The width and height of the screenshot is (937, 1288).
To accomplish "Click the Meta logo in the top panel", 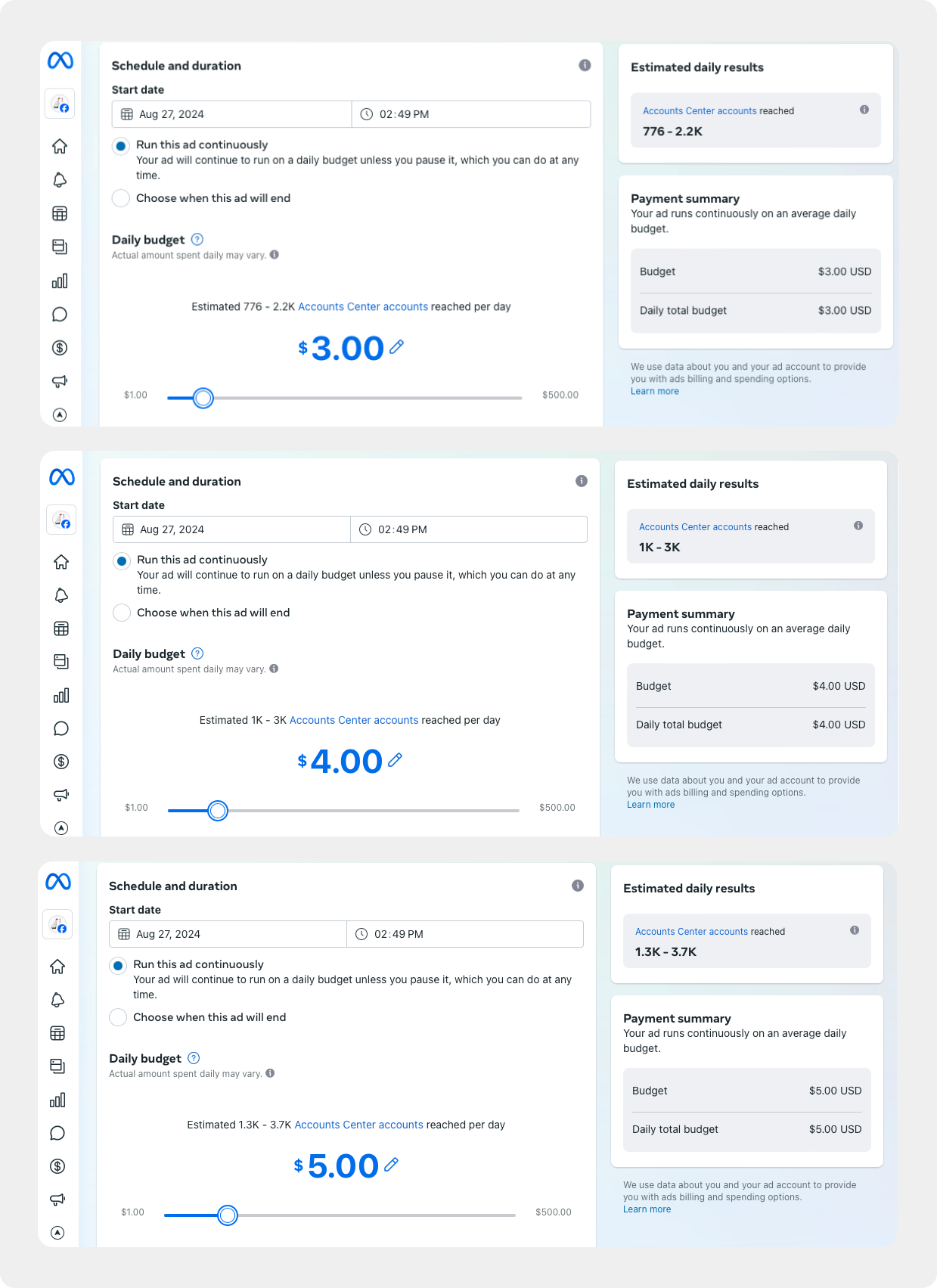I will pos(61,61).
